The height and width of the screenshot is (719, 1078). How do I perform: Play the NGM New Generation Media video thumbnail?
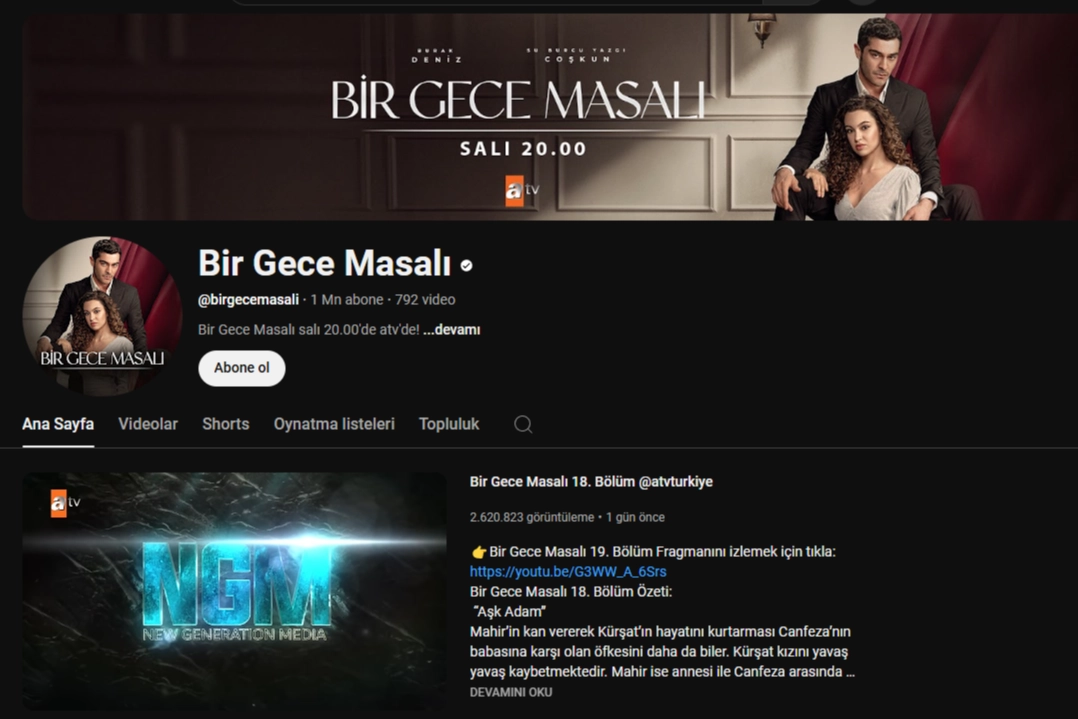click(x=234, y=591)
